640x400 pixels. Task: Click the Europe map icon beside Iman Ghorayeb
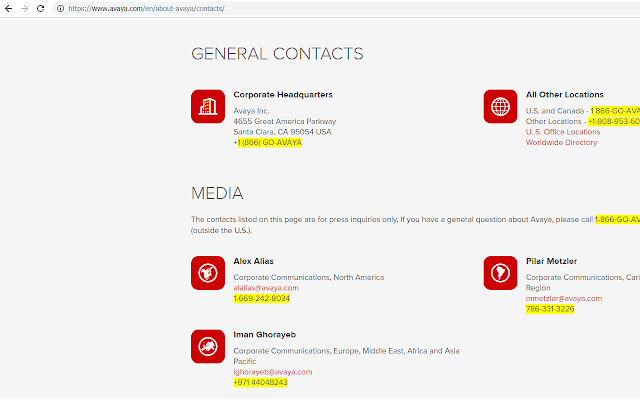[208, 347]
